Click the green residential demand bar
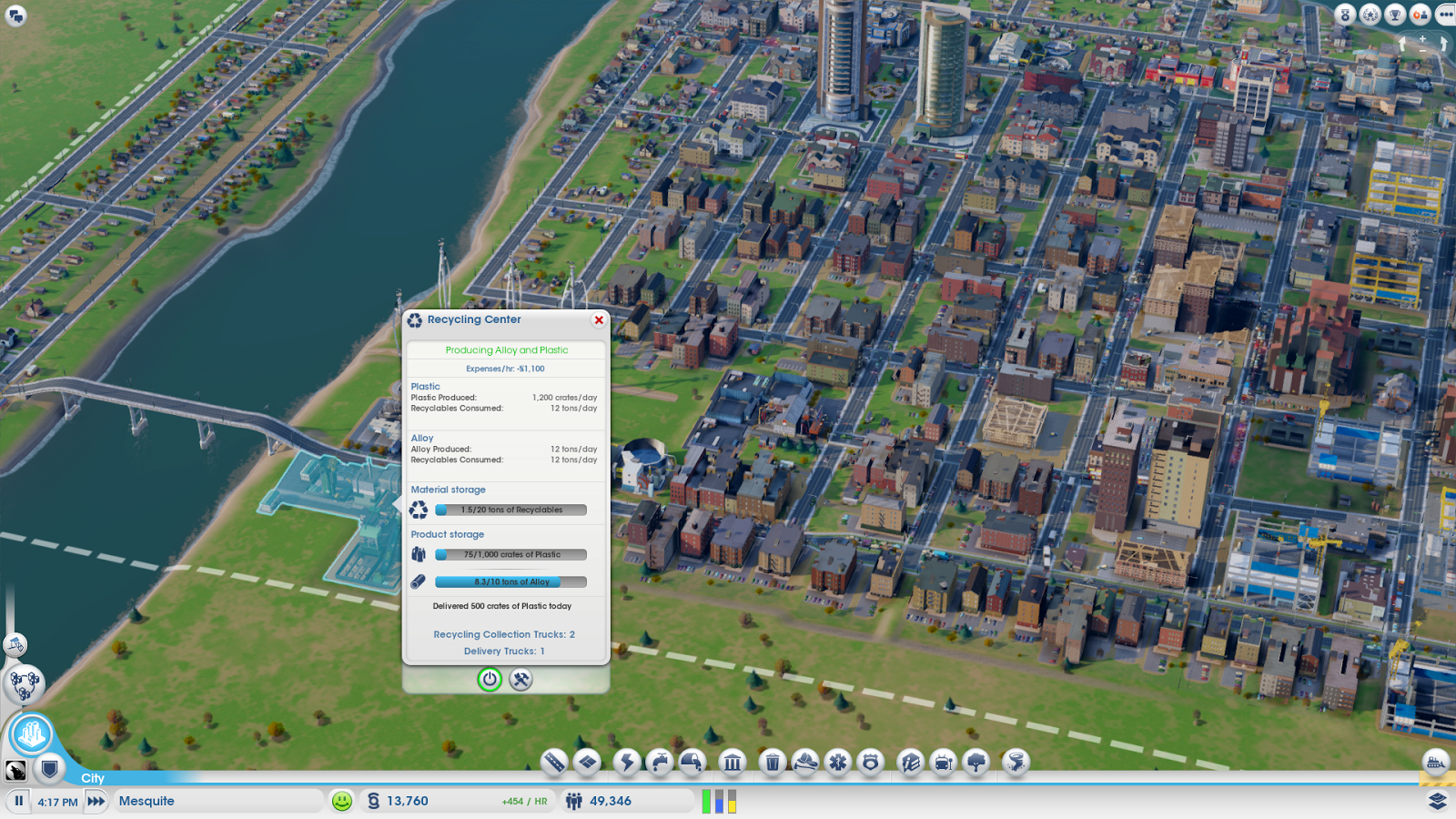The image size is (1456, 819). tap(706, 801)
